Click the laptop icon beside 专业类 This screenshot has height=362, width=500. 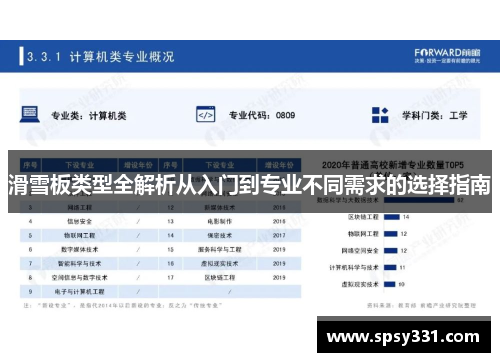(30, 114)
